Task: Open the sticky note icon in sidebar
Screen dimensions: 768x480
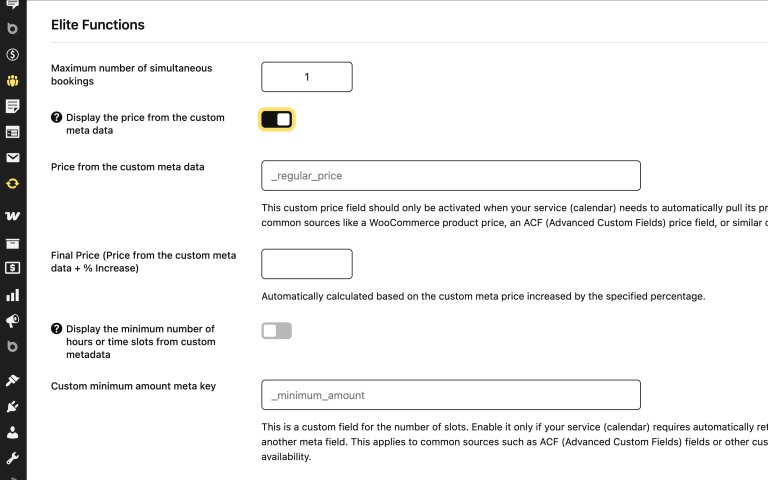Action: [13, 106]
